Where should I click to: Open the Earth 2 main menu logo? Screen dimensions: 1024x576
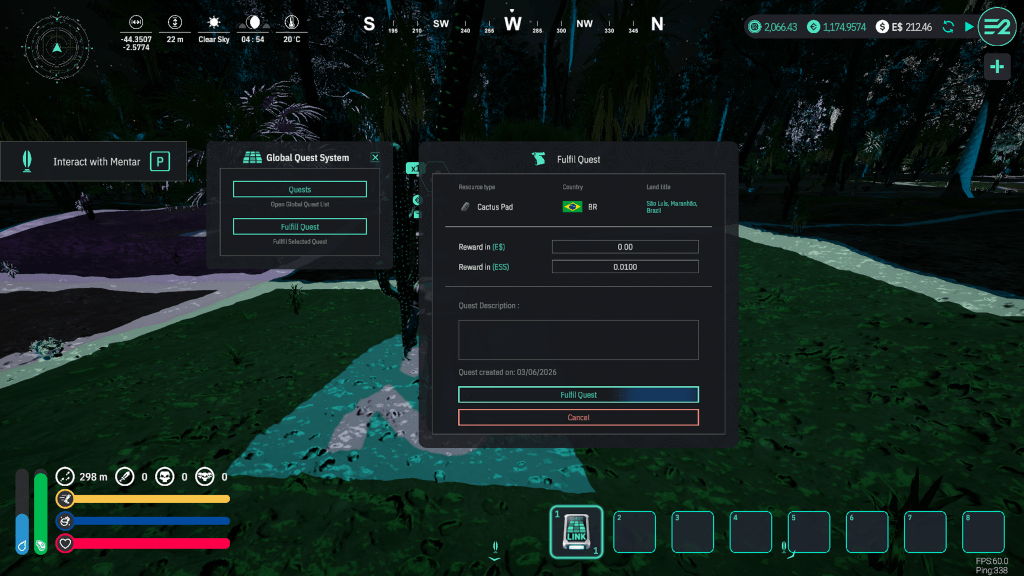pos(996,26)
